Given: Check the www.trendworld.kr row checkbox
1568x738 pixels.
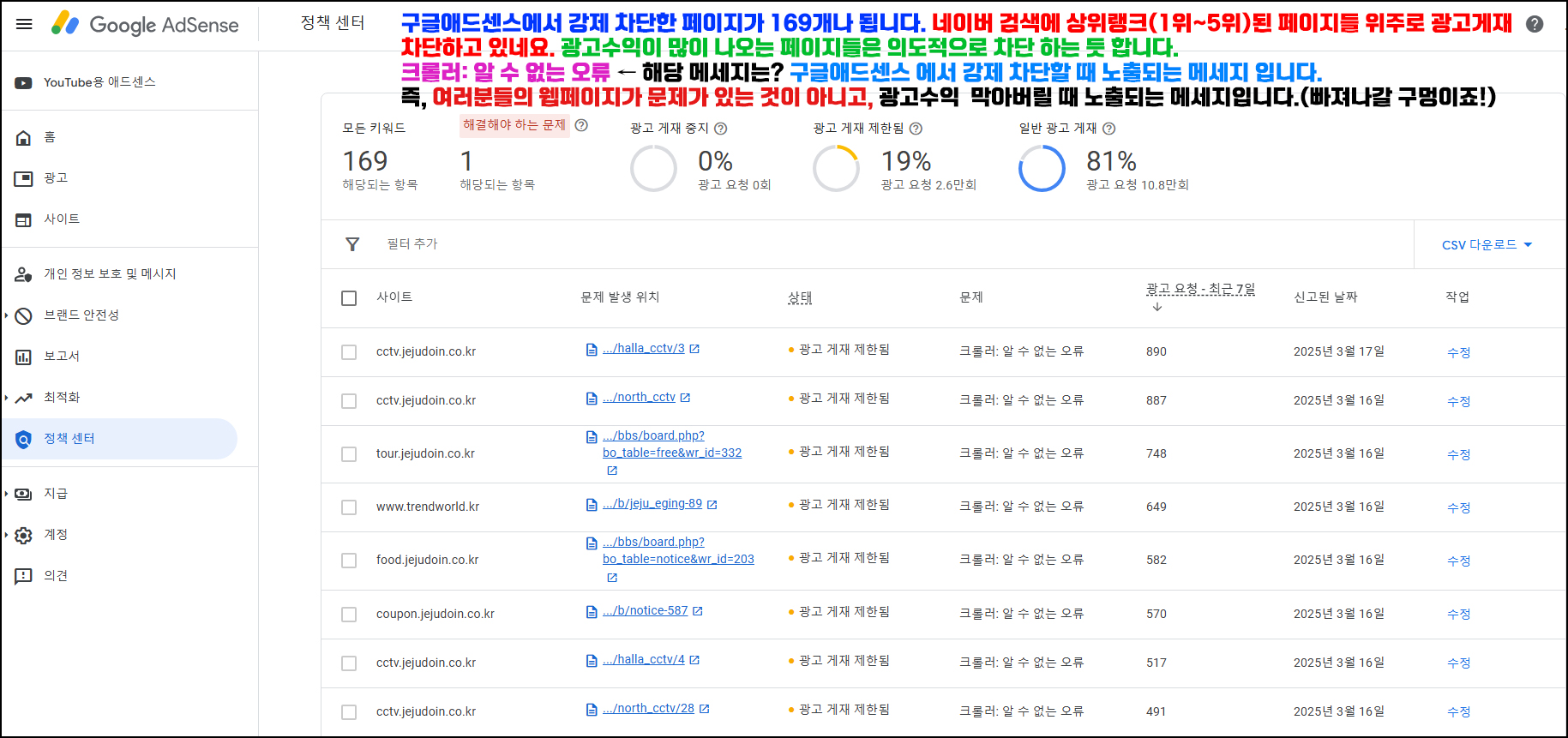Looking at the screenshot, I should (349, 507).
